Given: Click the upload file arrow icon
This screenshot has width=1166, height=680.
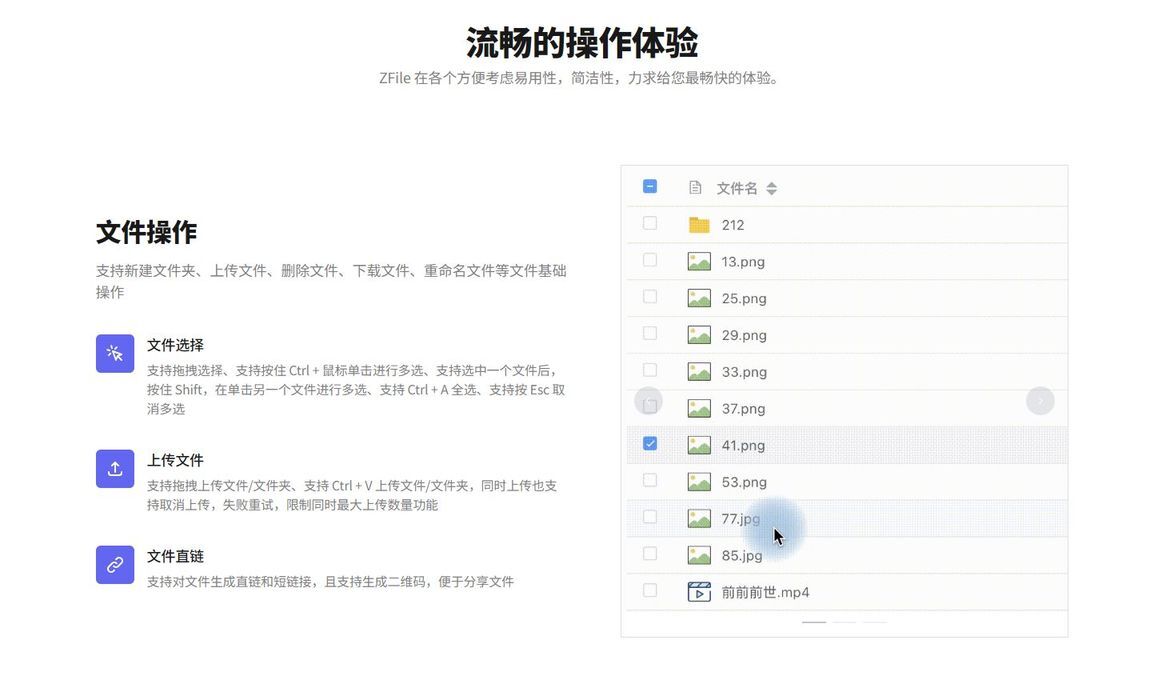Looking at the screenshot, I should click(x=115, y=469).
